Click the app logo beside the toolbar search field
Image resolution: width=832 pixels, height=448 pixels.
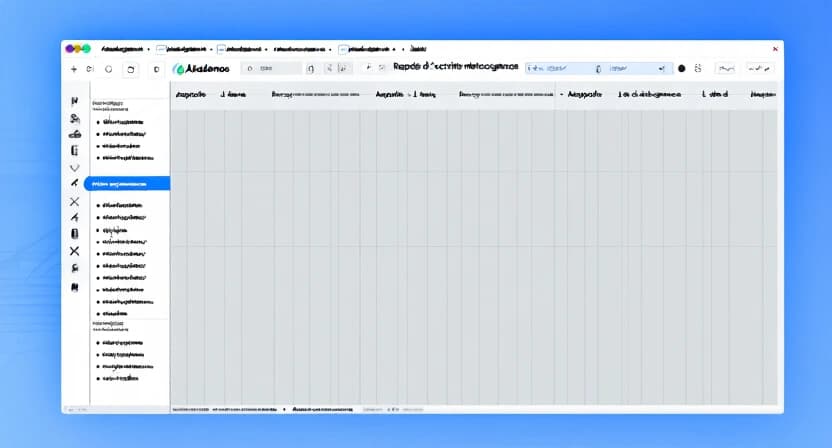[202, 69]
